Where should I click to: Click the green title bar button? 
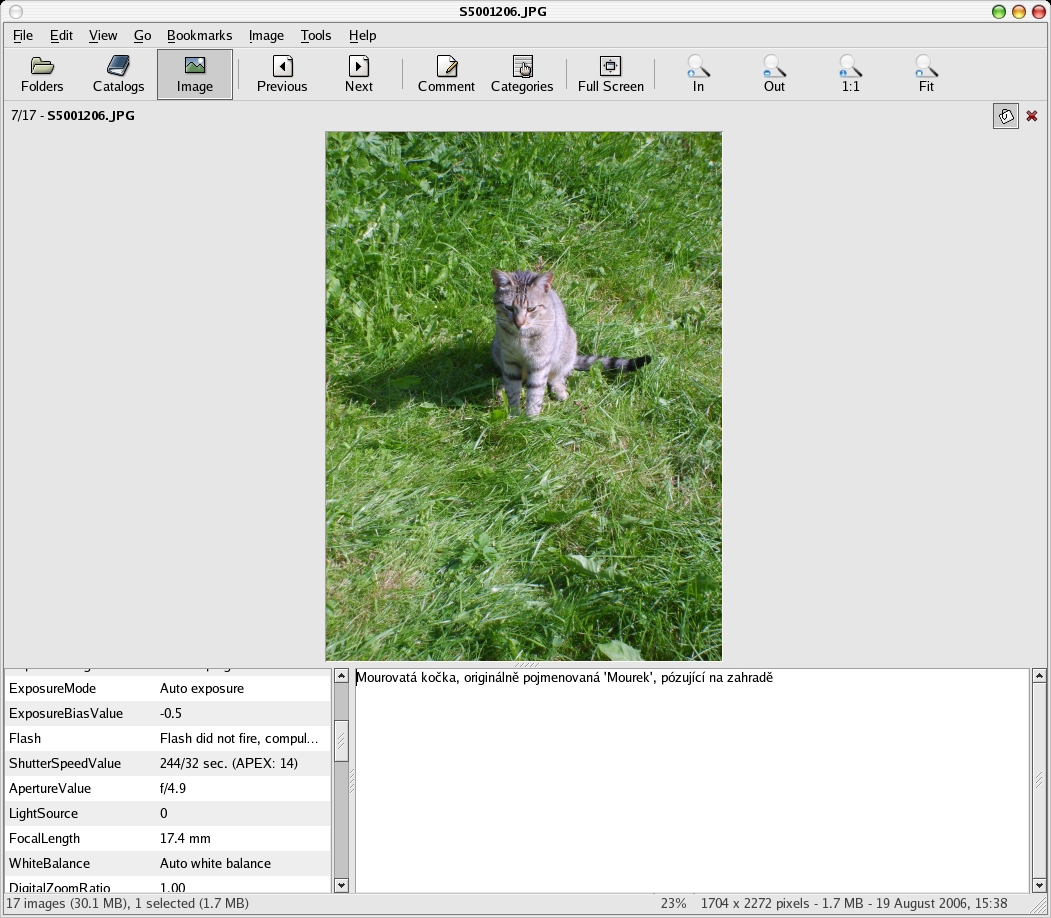tap(999, 11)
